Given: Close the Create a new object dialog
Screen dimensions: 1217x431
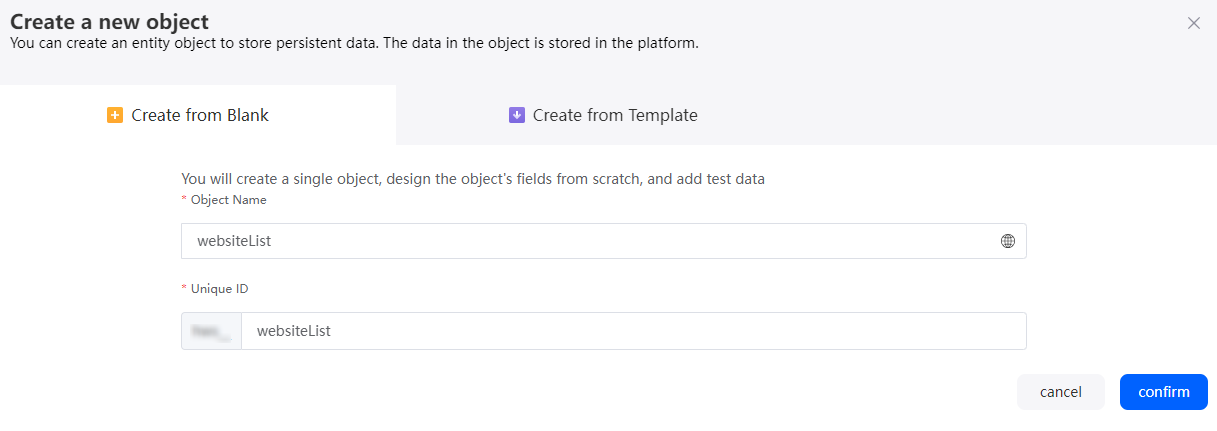Looking at the screenshot, I should (x=1193, y=23).
